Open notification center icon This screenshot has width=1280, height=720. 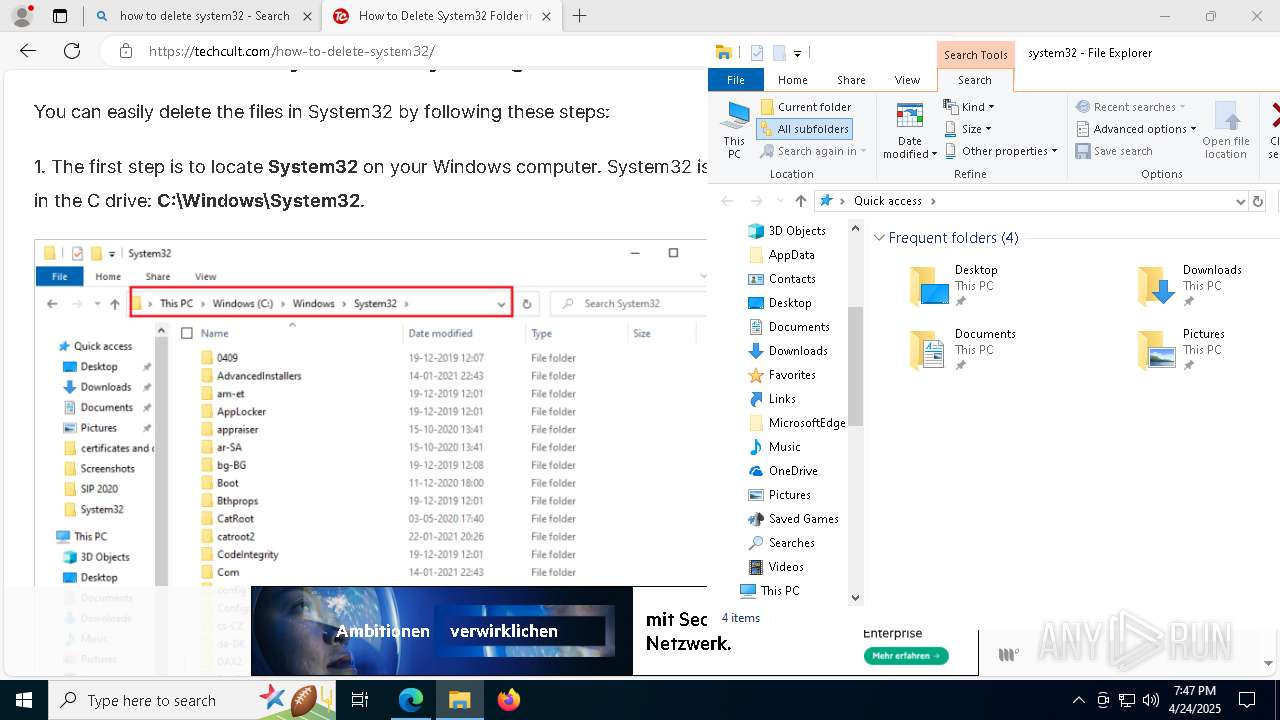[1247, 700]
